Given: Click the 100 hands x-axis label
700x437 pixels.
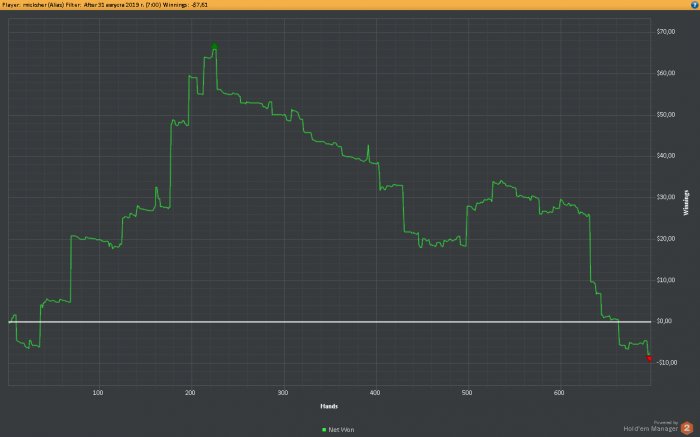Looking at the screenshot, I should (98, 393).
